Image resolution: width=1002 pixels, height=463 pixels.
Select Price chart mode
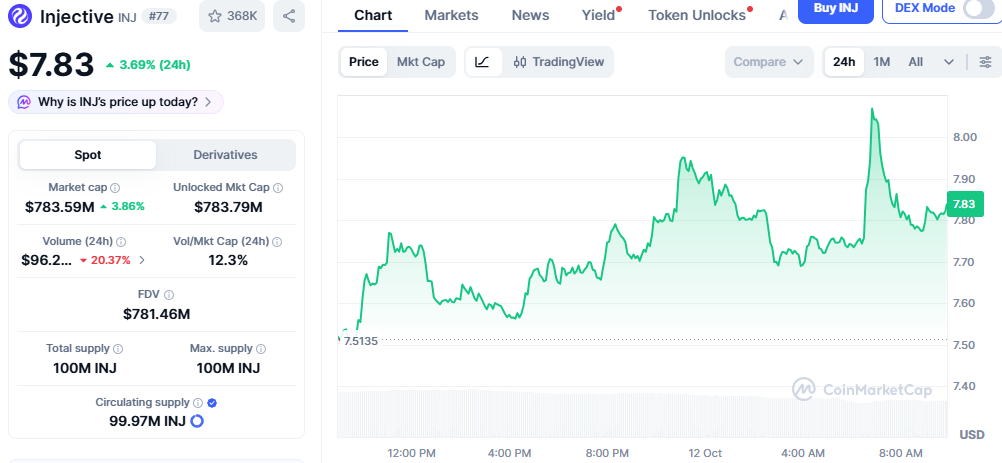click(x=364, y=62)
